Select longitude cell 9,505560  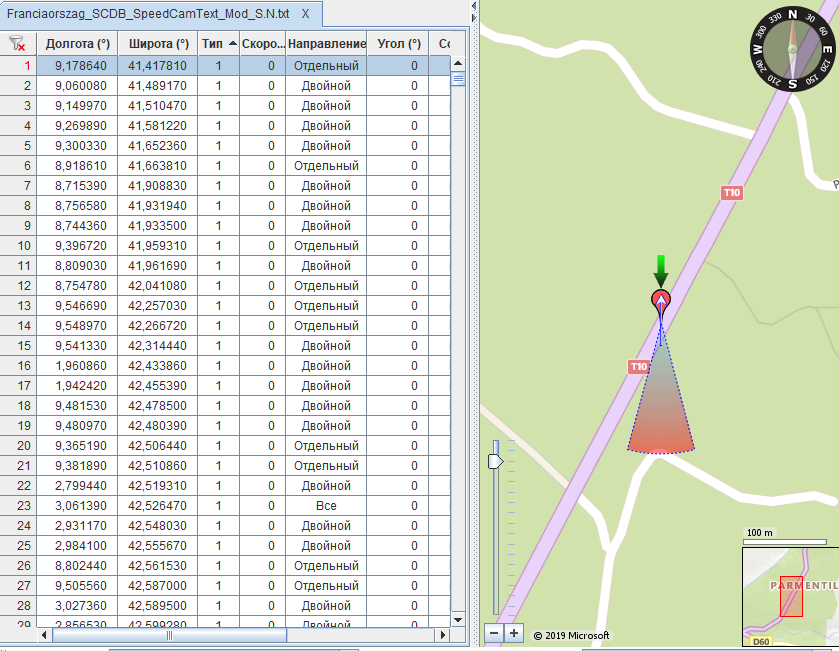coord(77,586)
